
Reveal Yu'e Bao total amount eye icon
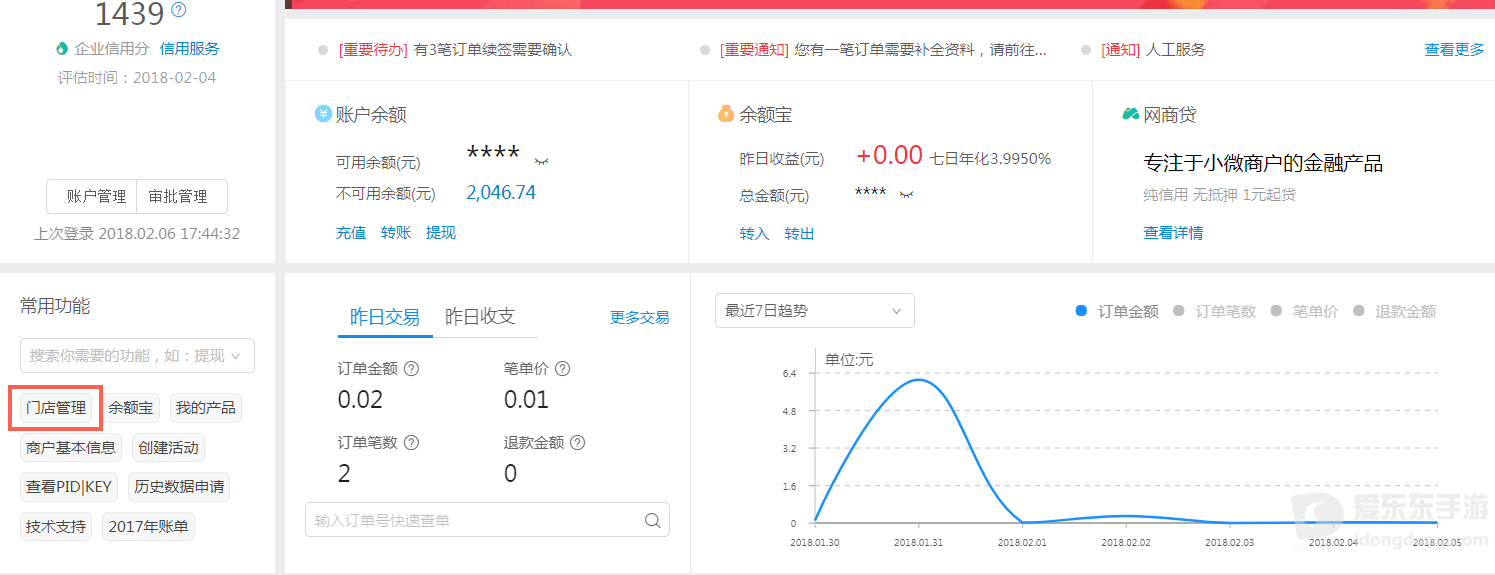coord(907,195)
